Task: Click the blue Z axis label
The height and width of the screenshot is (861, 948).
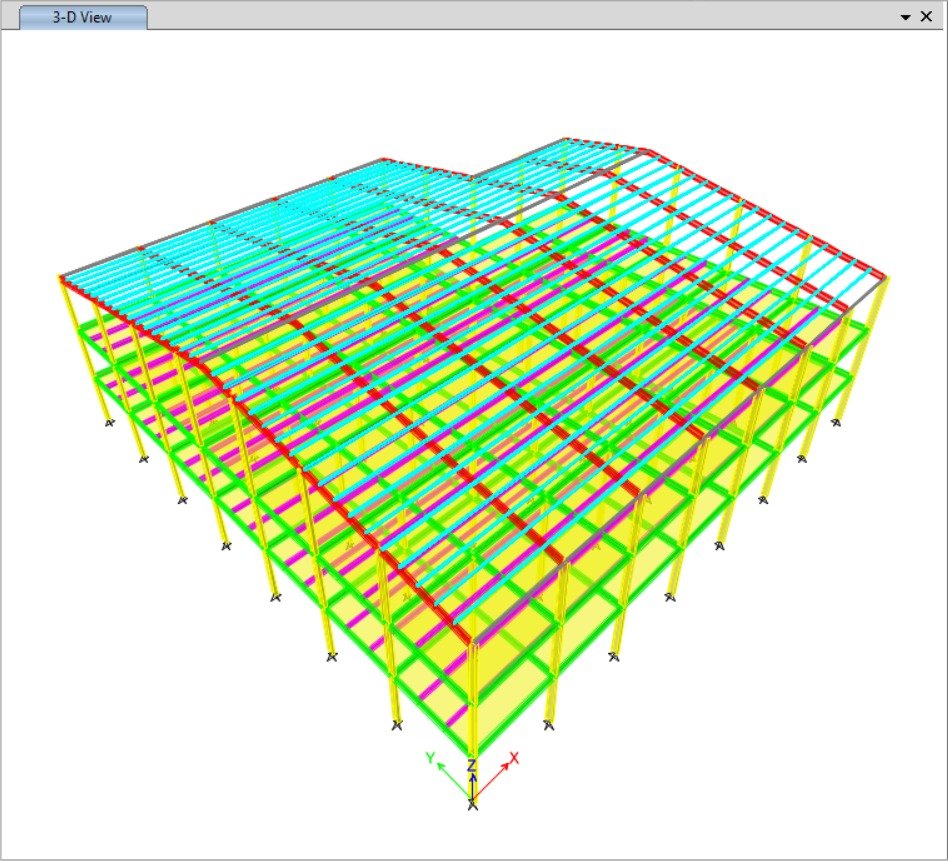Action: [x=472, y=766]
